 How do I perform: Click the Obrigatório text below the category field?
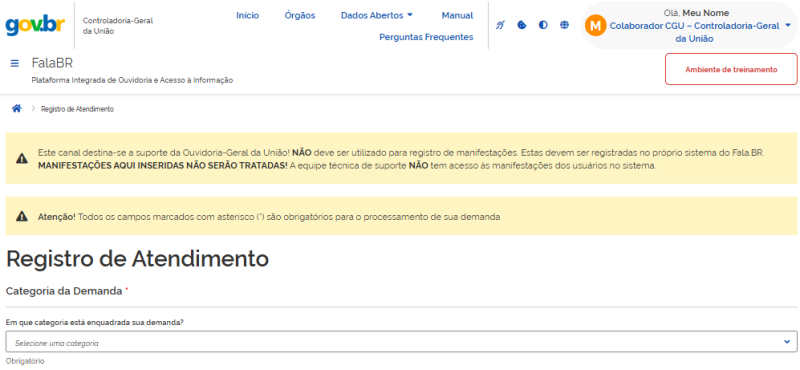25,361
